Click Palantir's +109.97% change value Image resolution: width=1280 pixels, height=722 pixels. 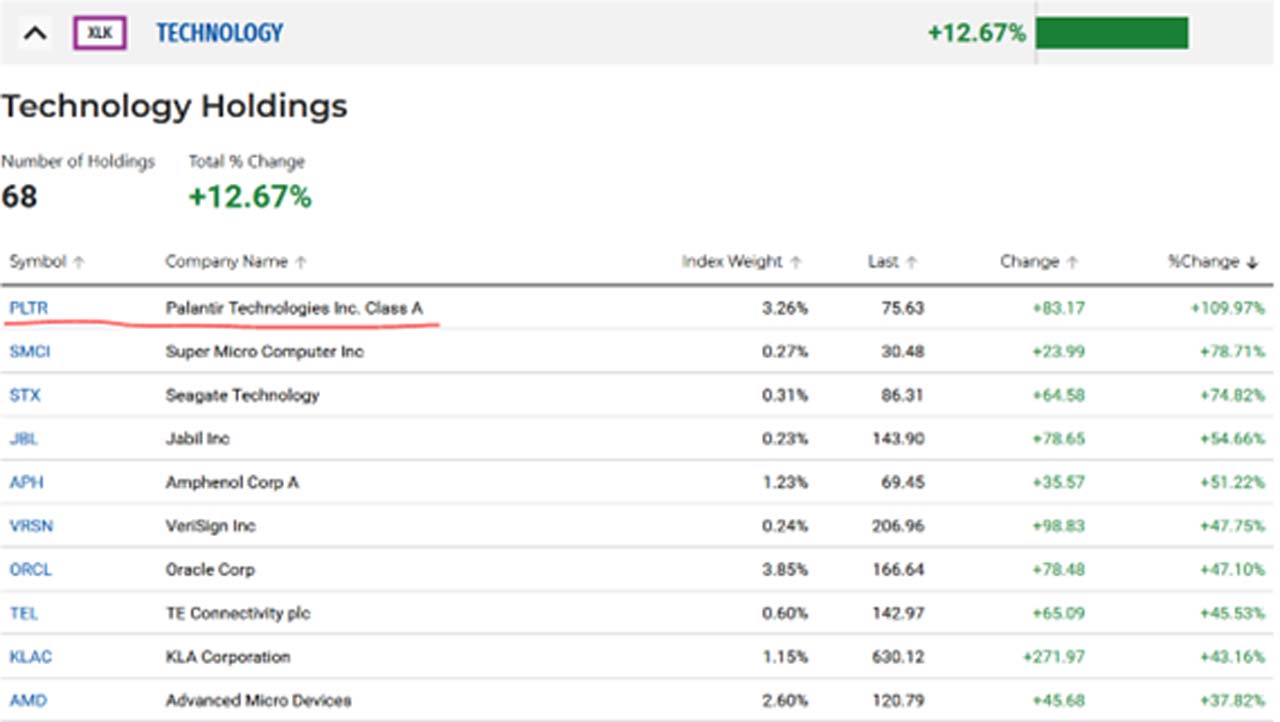[1227, 308]
